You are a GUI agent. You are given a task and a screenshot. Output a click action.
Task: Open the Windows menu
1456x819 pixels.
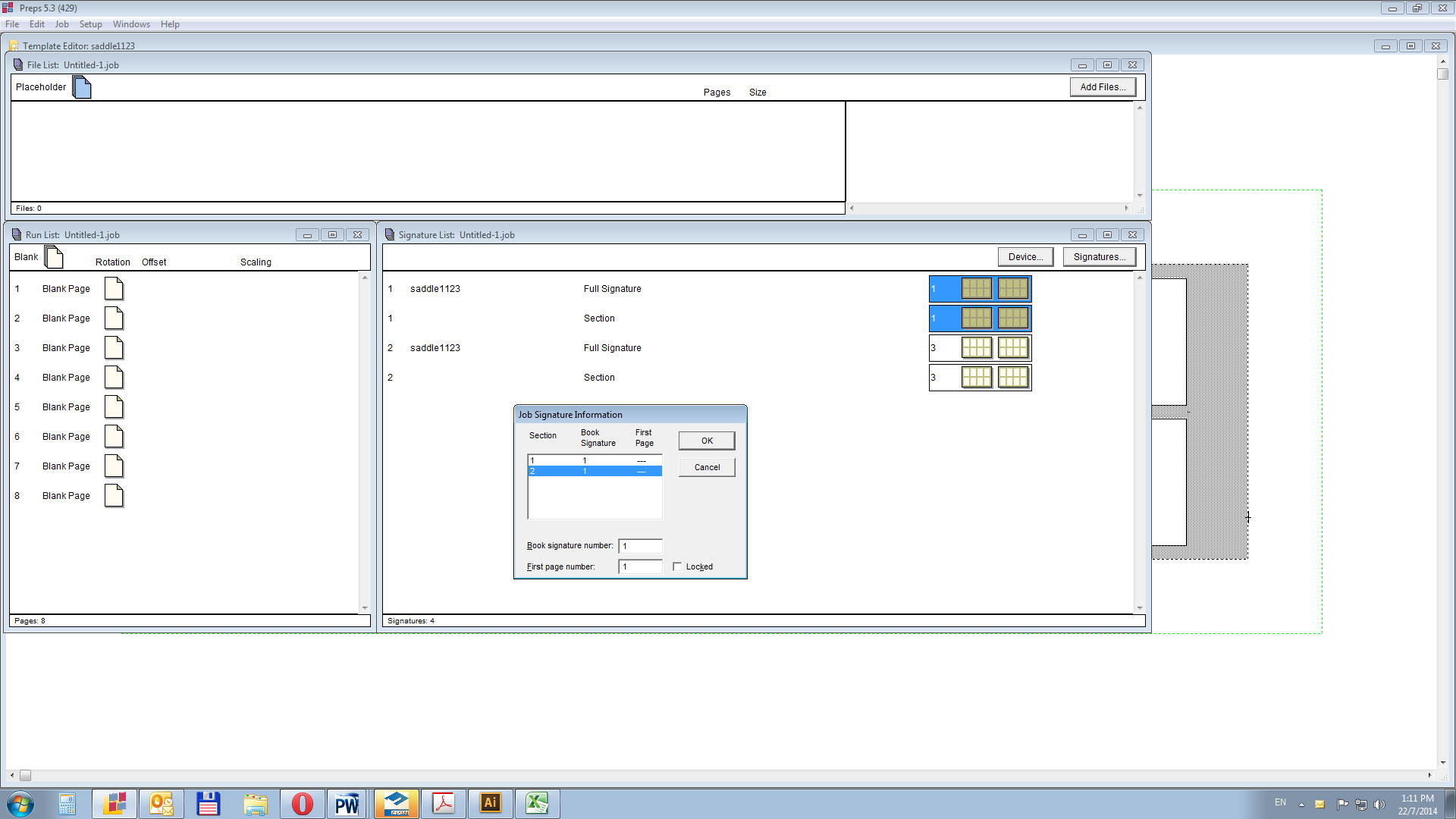tap(131, 24)
